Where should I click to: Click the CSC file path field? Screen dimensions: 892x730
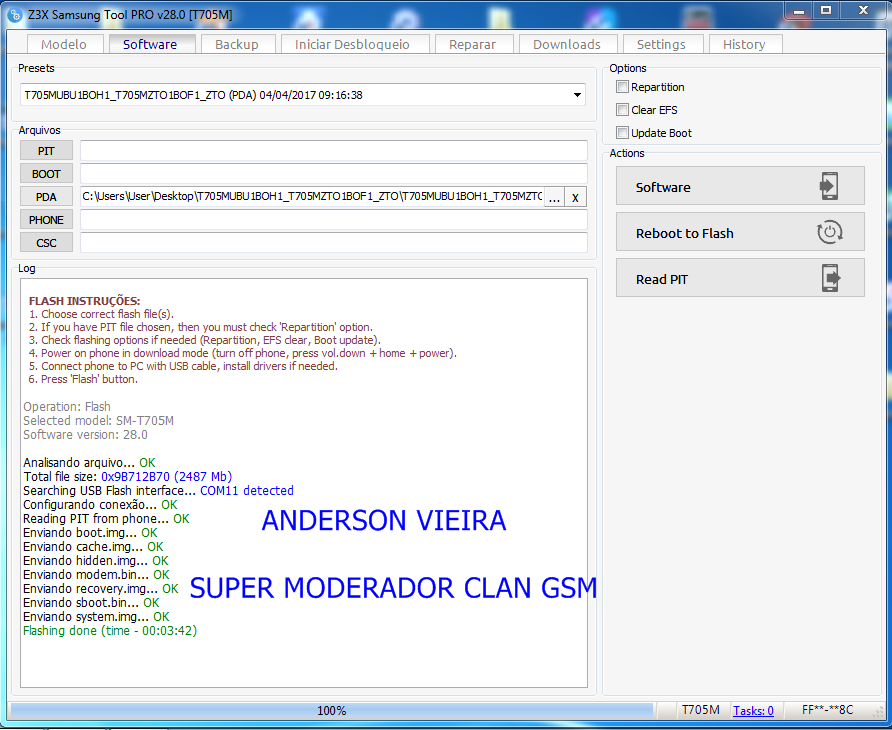(333, 243)
